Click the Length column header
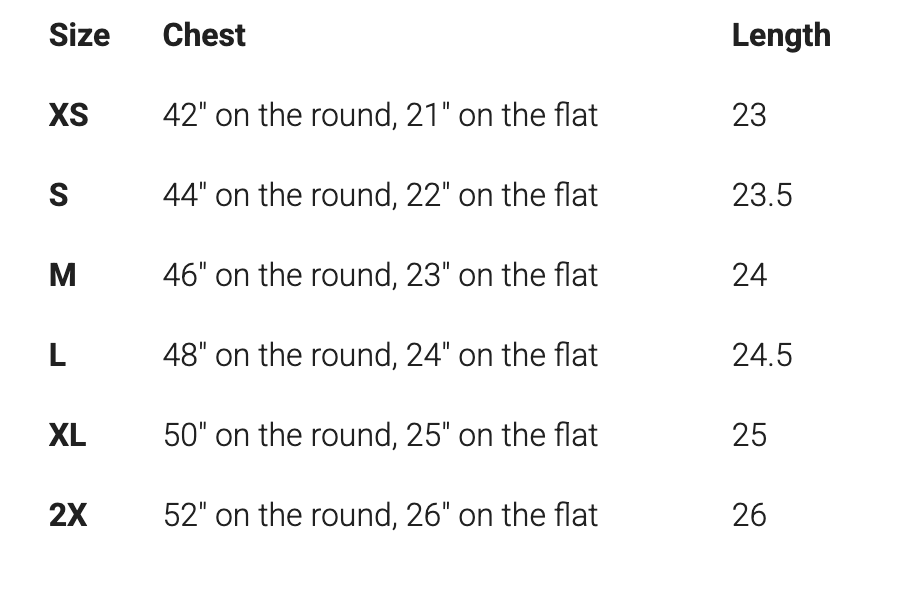Screen dimensions: 906x604 780,36
